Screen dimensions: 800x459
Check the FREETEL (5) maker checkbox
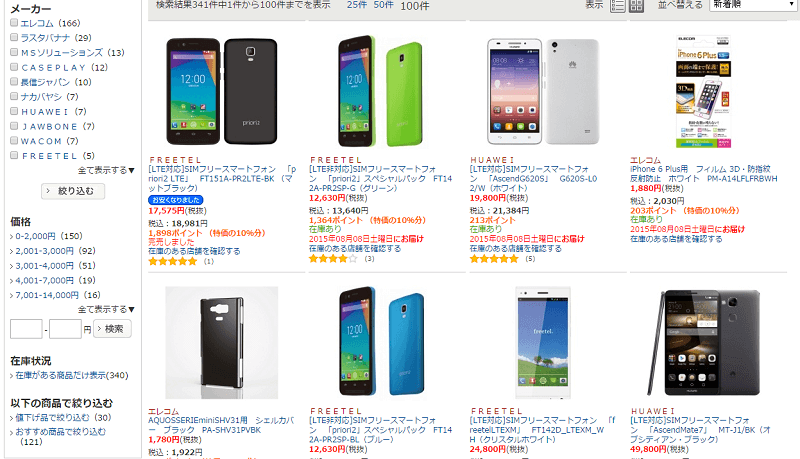(14, 155)
